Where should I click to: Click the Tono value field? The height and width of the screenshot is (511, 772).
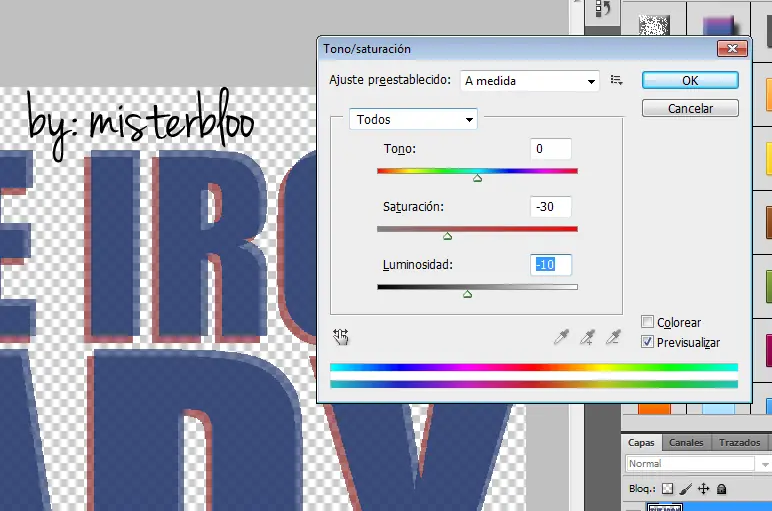click(550, 149)
